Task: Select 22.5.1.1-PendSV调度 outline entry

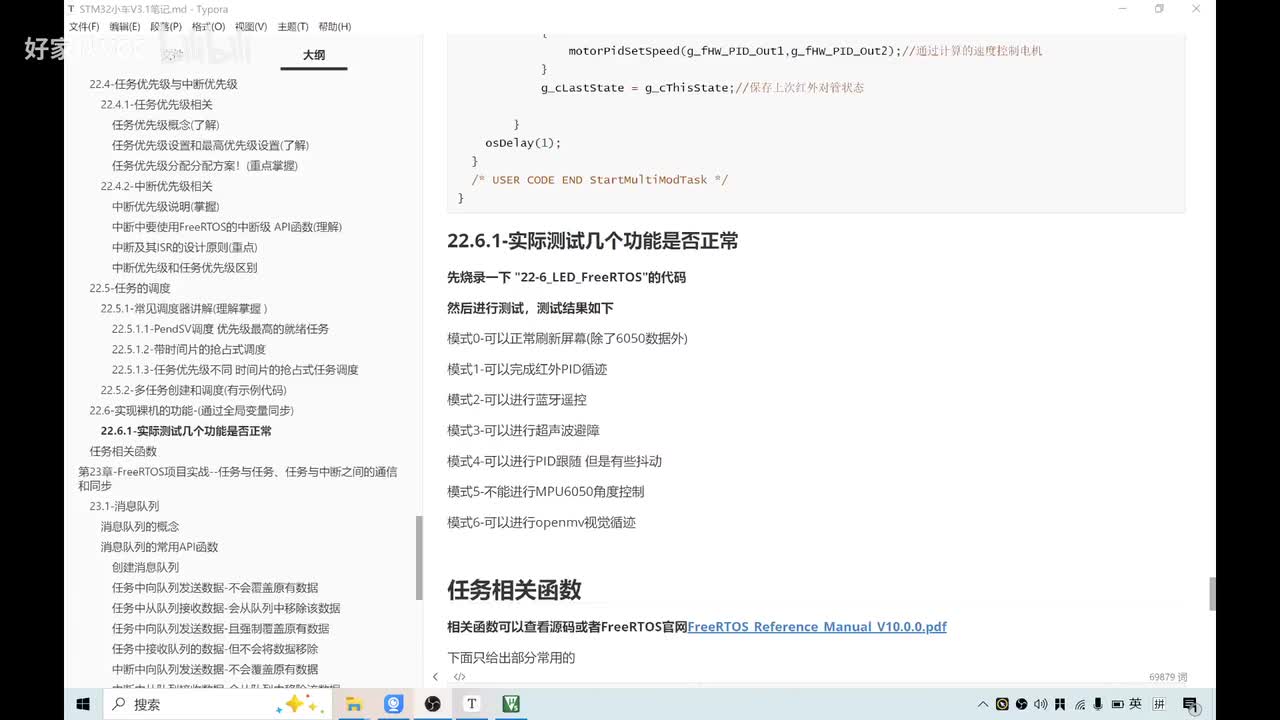Action: [x=220, y=329]
